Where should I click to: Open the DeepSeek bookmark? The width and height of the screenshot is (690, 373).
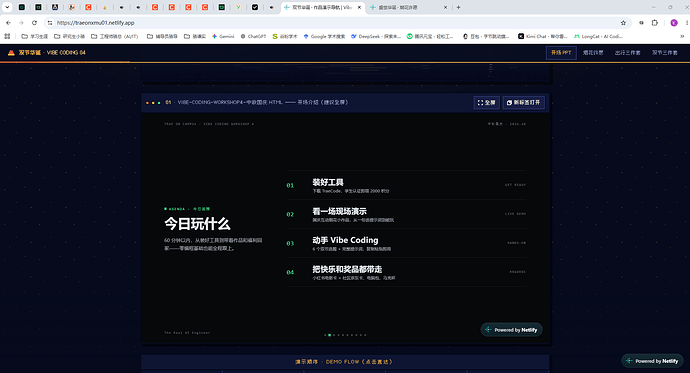pyautogui.click(x=376, y=37)
